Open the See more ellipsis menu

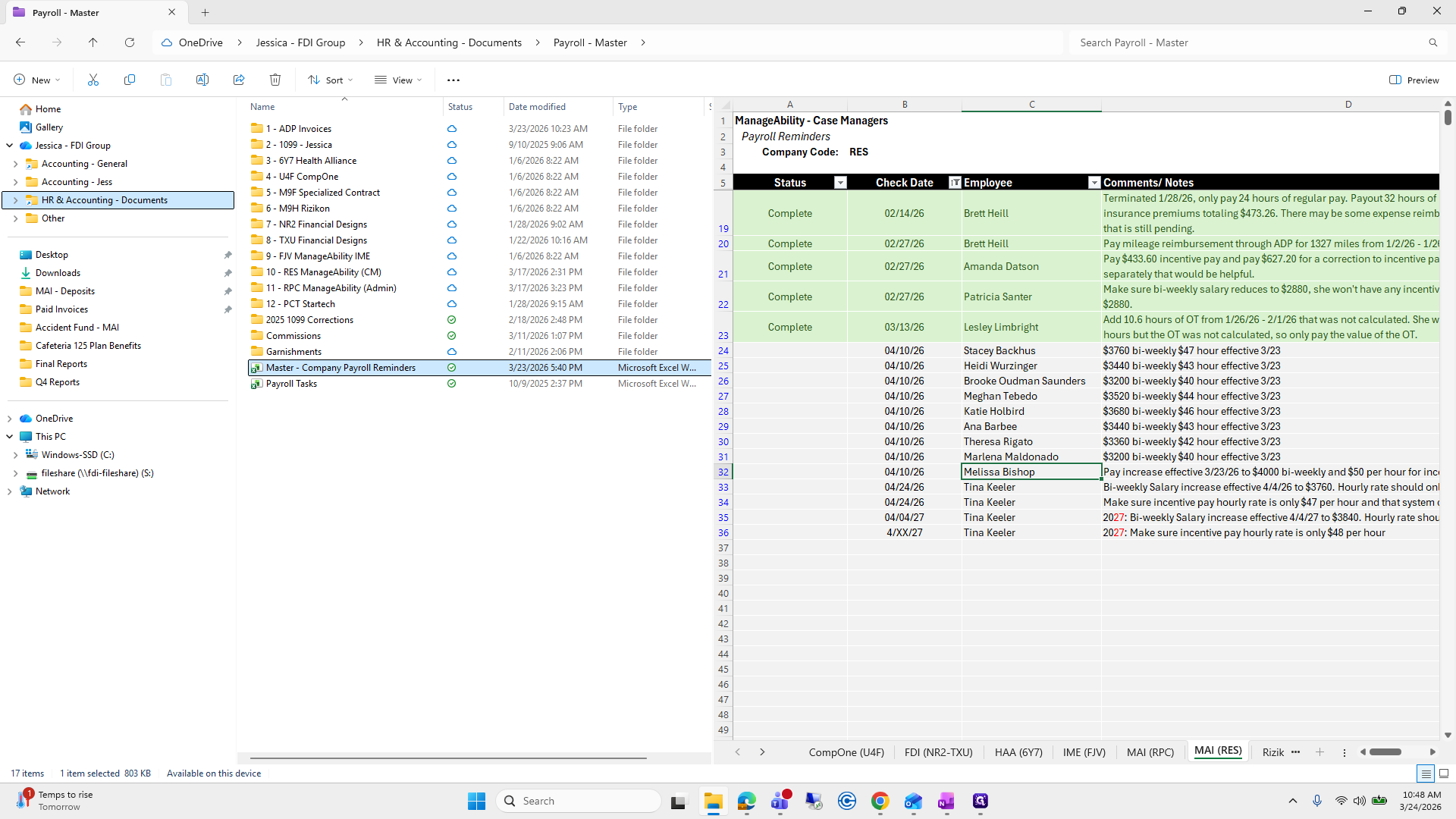pyautogui.click(x=453, y=80)
